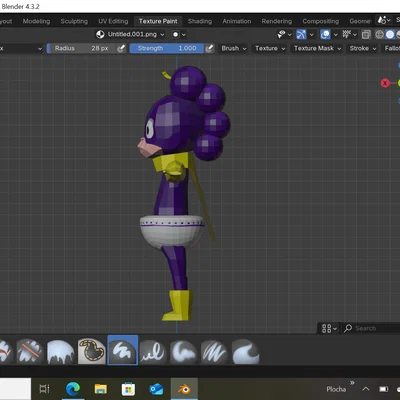Open the overlays options dropdown arrow
The width and height of the screenshot is (400, 400).
[336, 34]
